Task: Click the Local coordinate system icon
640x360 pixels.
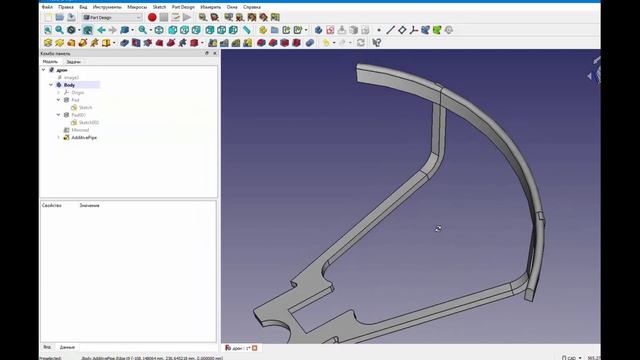Action: [x=413, y=30]
